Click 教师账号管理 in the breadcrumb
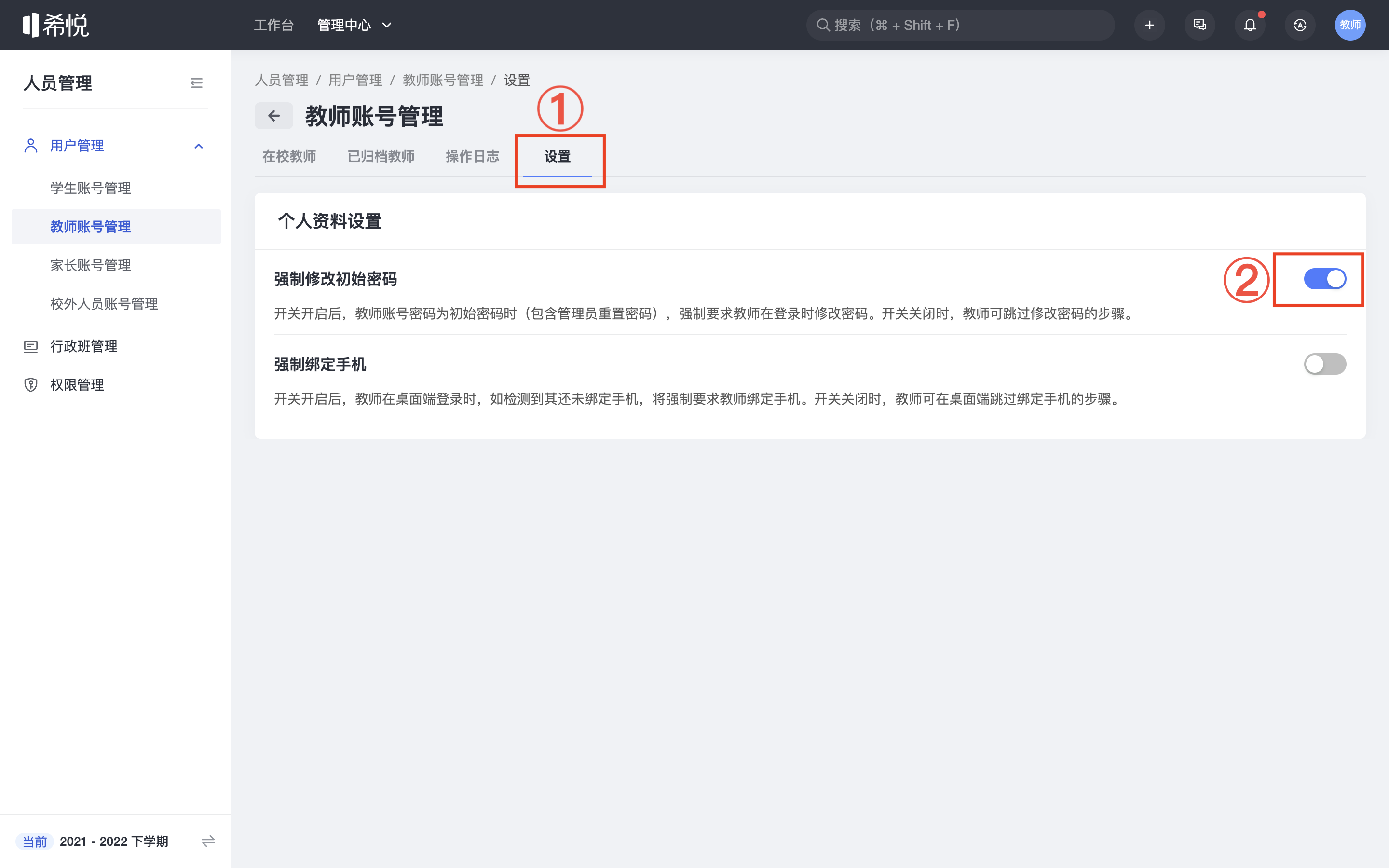 coord(443,81)
